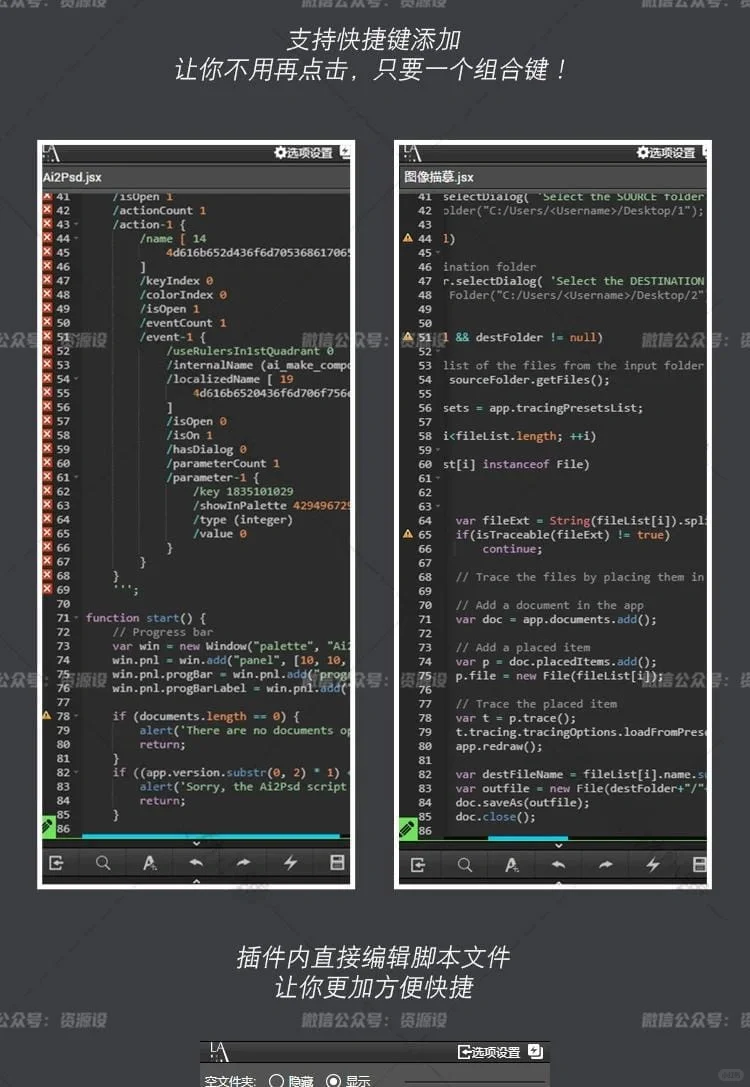Click warning icon at line 44 in 图像描摹.jsx

(x=408, y=238)
